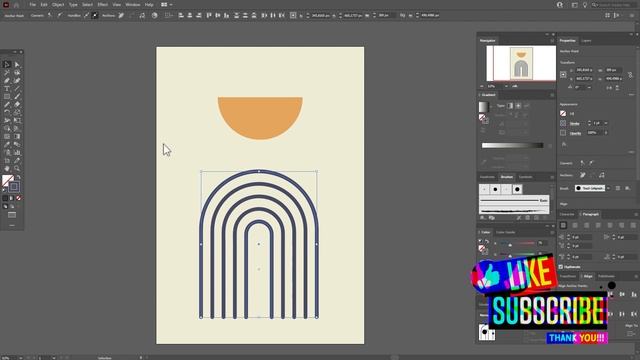This screenshot has height=360, width=640.
Task: Click the first Convert anchor icon in Properties
Action: tap(582, 163)
